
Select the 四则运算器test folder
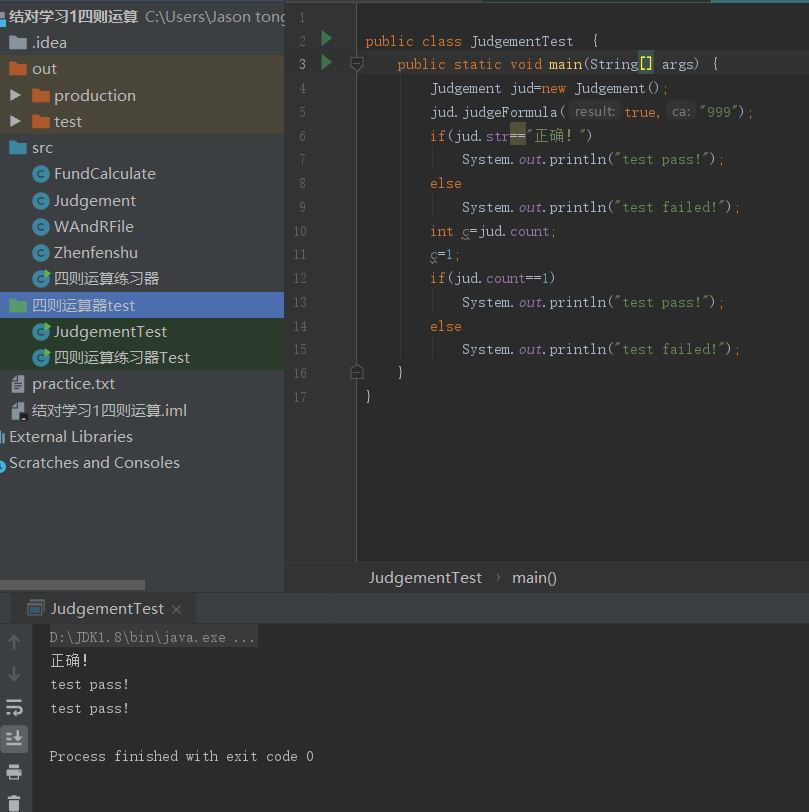tap(142, 305)
